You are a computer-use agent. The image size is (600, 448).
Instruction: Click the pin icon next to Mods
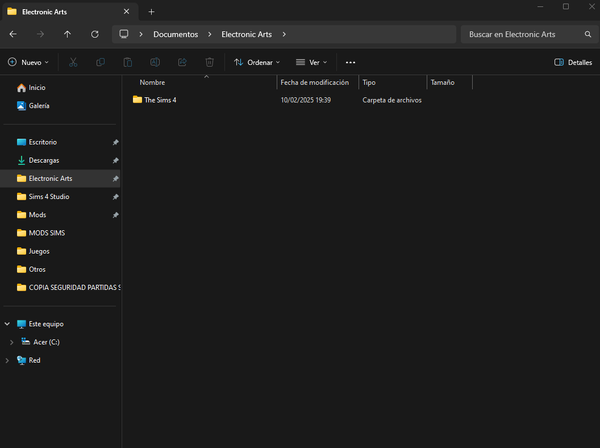coord(115,215)
